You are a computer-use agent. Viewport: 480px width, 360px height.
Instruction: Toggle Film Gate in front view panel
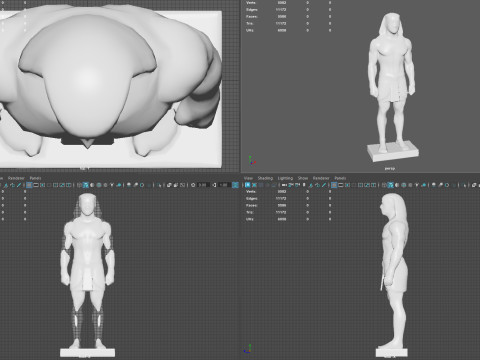click(x=36, y=185)
